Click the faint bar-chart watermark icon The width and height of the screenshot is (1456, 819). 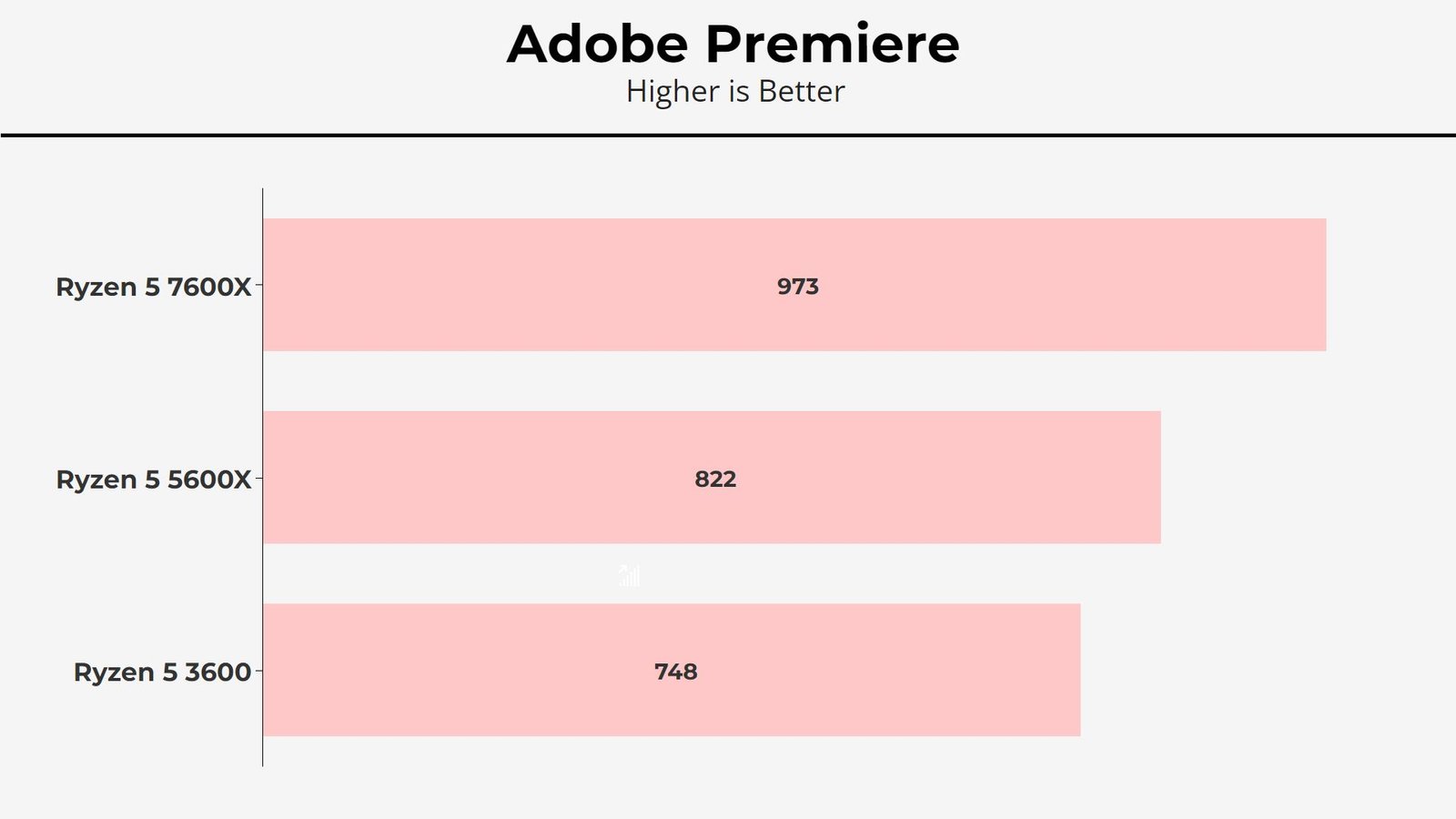[x=630, y=575]
